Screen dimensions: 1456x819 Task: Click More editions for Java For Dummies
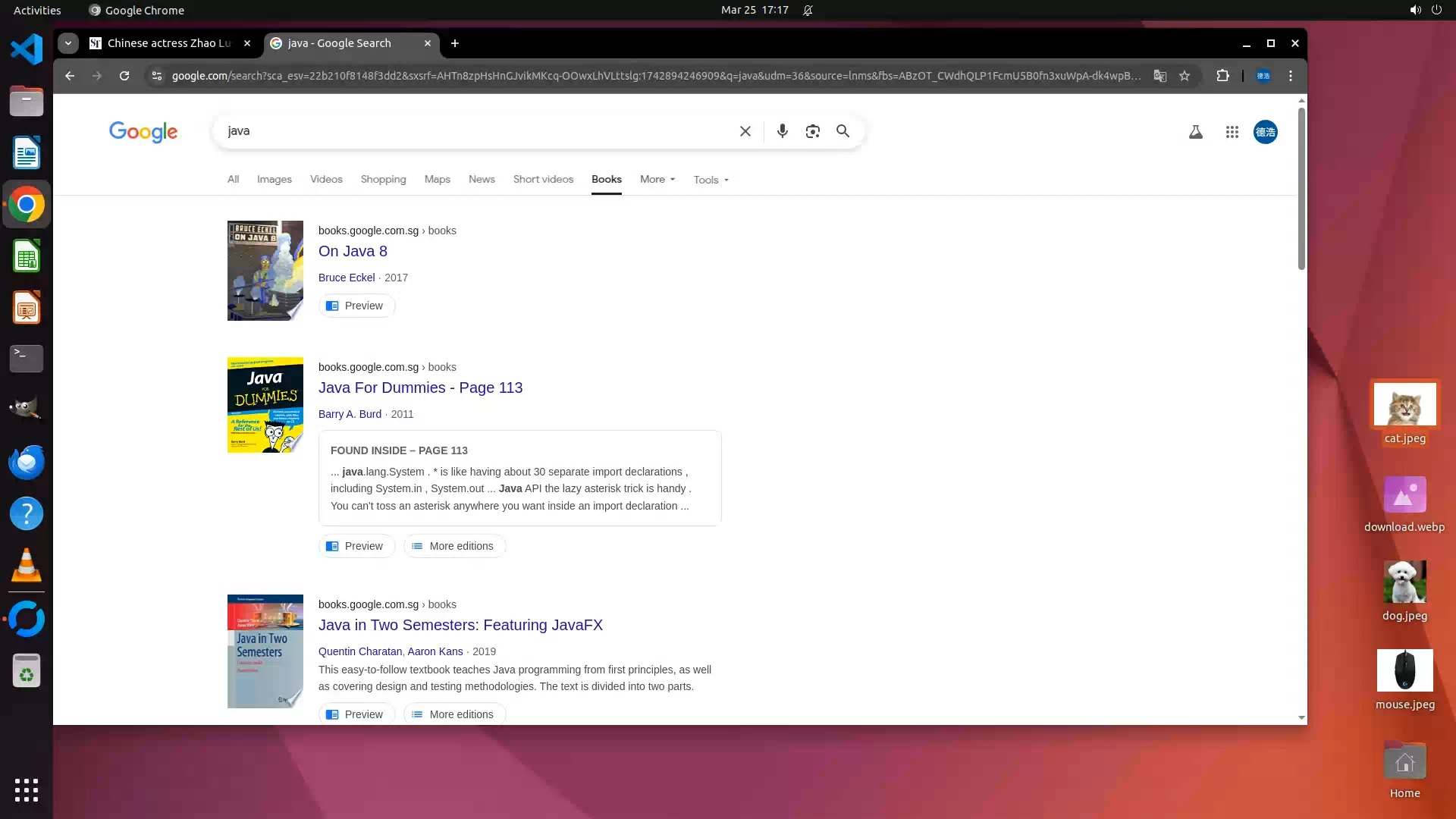point(453,546)
